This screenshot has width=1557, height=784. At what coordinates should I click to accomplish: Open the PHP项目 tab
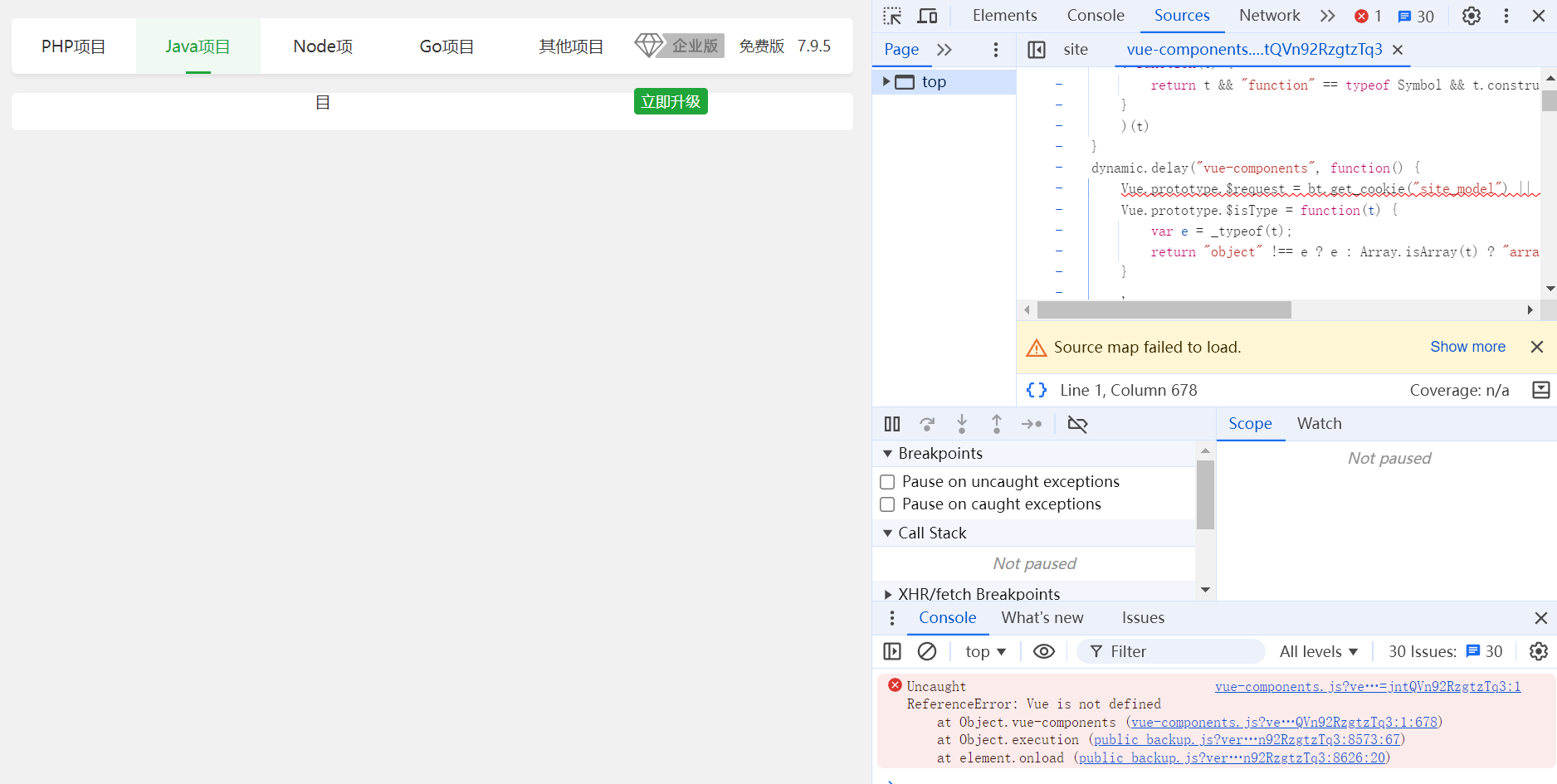pyautogui.click(x=74, y=46)
